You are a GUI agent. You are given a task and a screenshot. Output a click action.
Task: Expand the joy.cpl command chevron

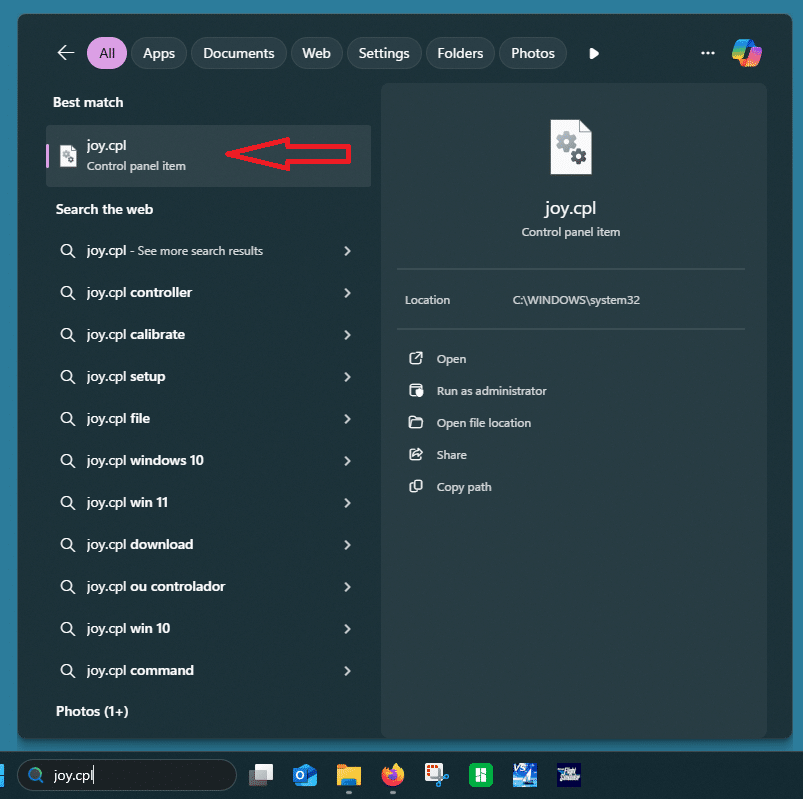point(347,671)
